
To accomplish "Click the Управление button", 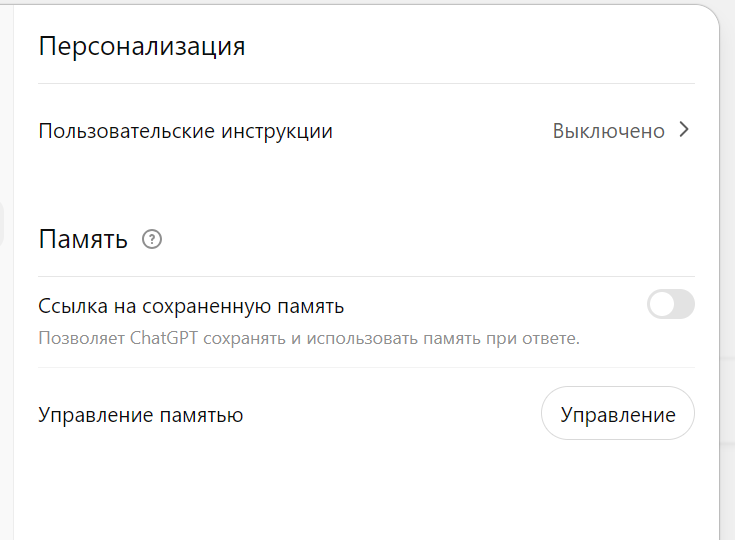I will coord(618,413).
